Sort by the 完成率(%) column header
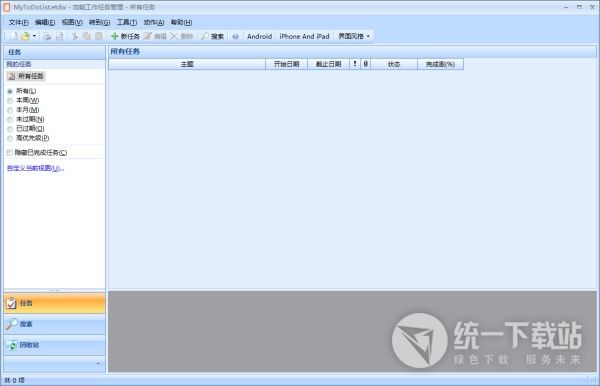This screenshot has width=600, height=386. point(440,64)
